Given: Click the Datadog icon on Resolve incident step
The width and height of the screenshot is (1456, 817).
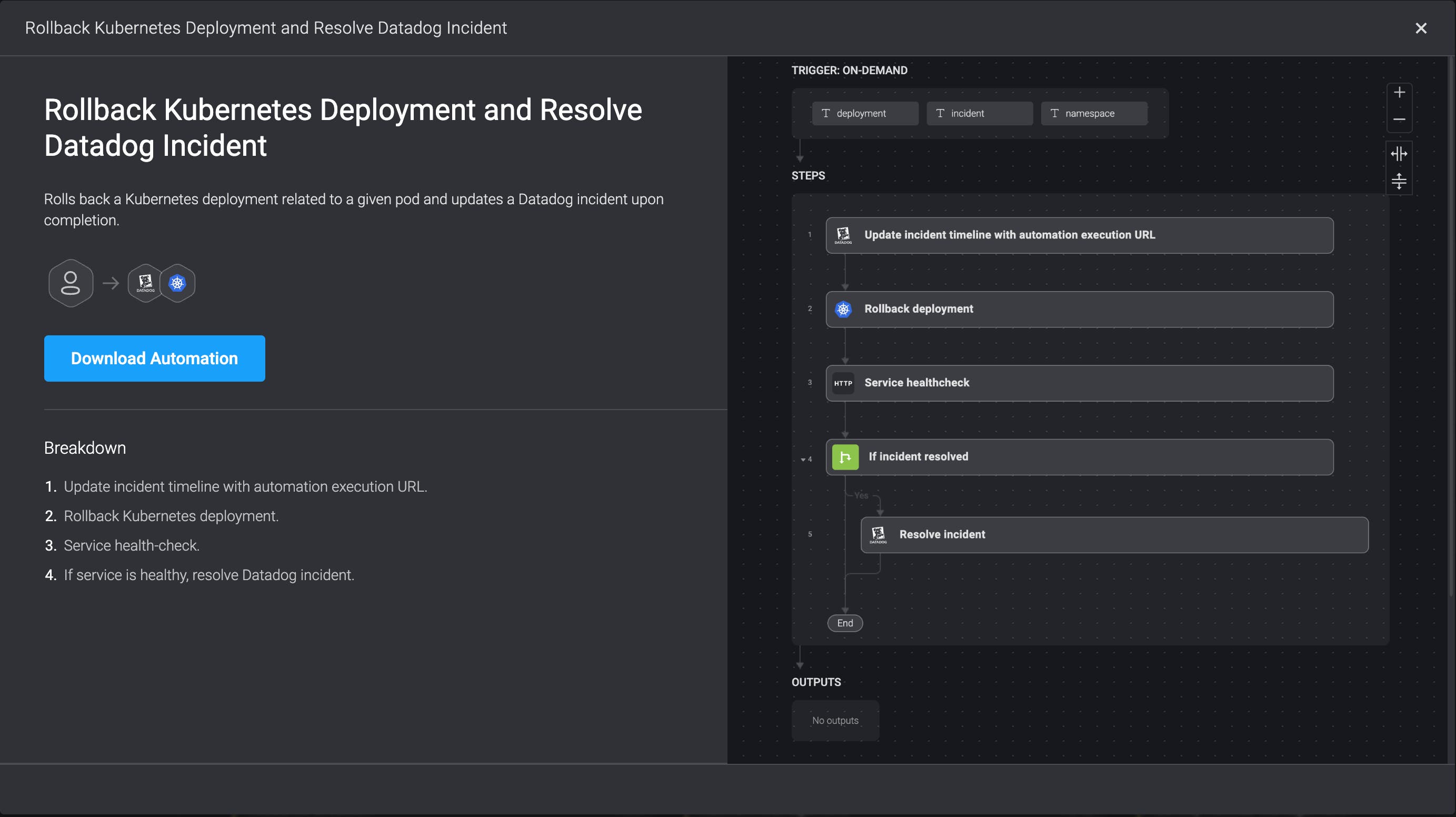Looking at the screenshot, I should coord(879,534).
